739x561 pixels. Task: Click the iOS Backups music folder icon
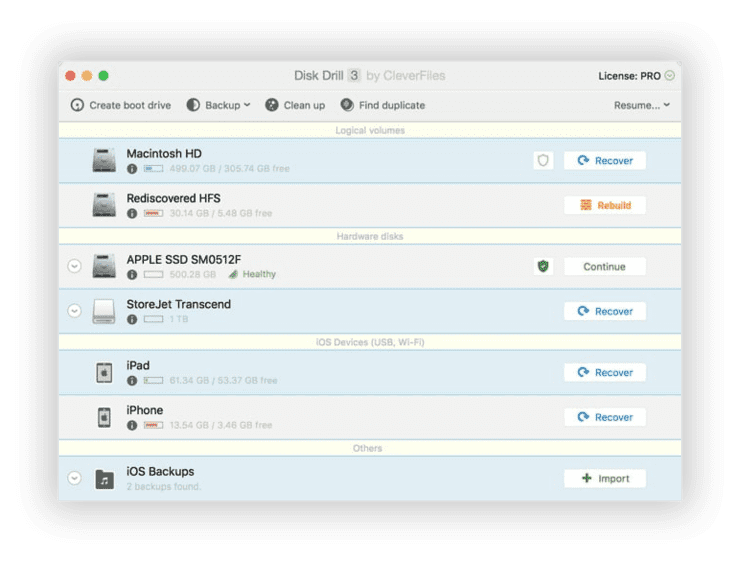click(105, 479)
